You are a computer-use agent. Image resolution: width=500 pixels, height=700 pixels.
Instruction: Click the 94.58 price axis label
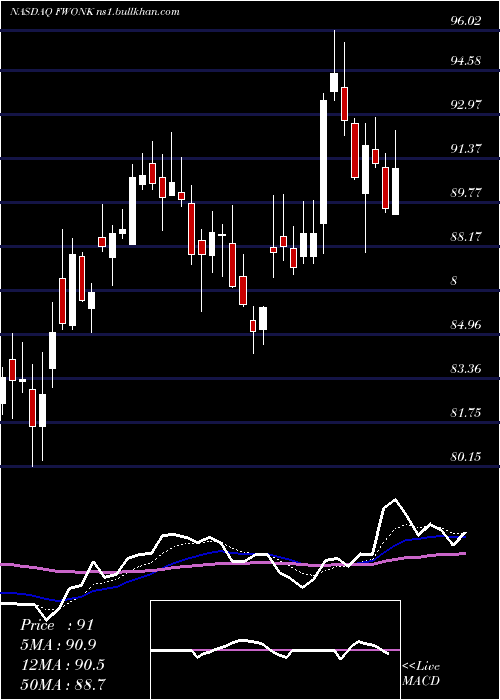click(x=466, y=61)
